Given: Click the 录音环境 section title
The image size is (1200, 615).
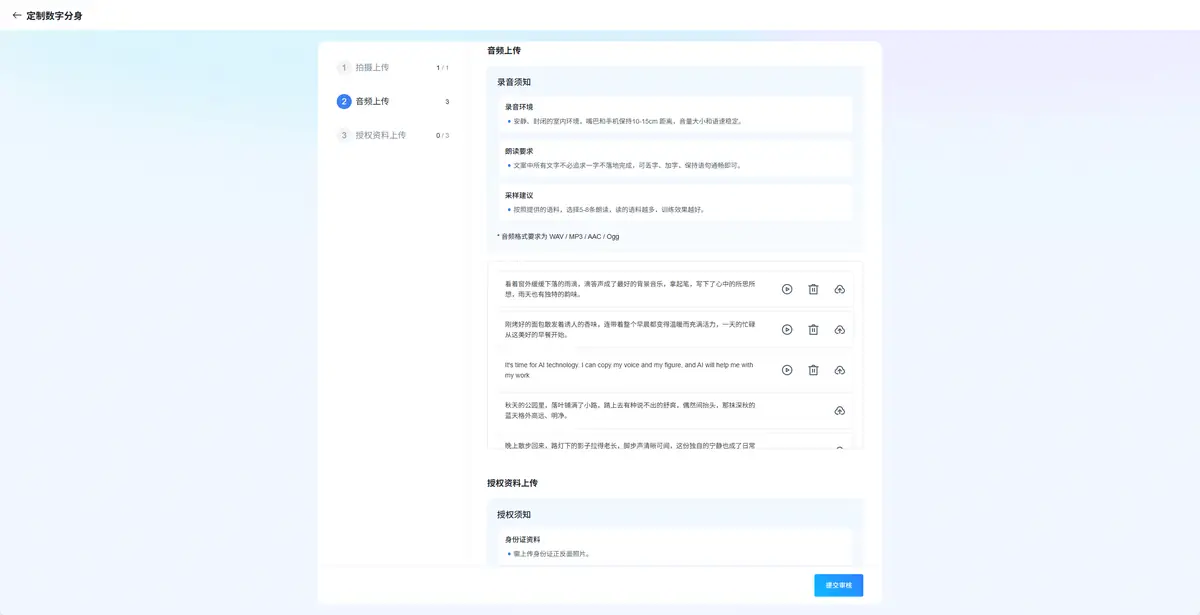Looking at the screenshot, I should point(519,107).
